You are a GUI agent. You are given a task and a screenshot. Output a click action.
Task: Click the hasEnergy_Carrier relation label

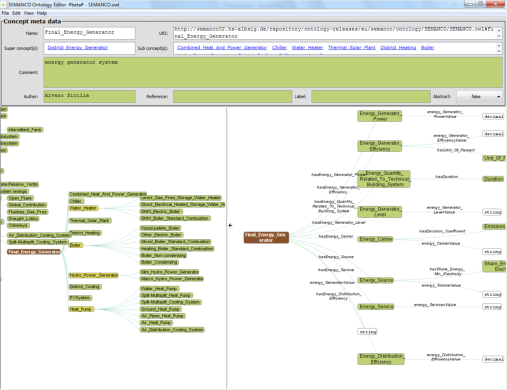coord(336,236)
